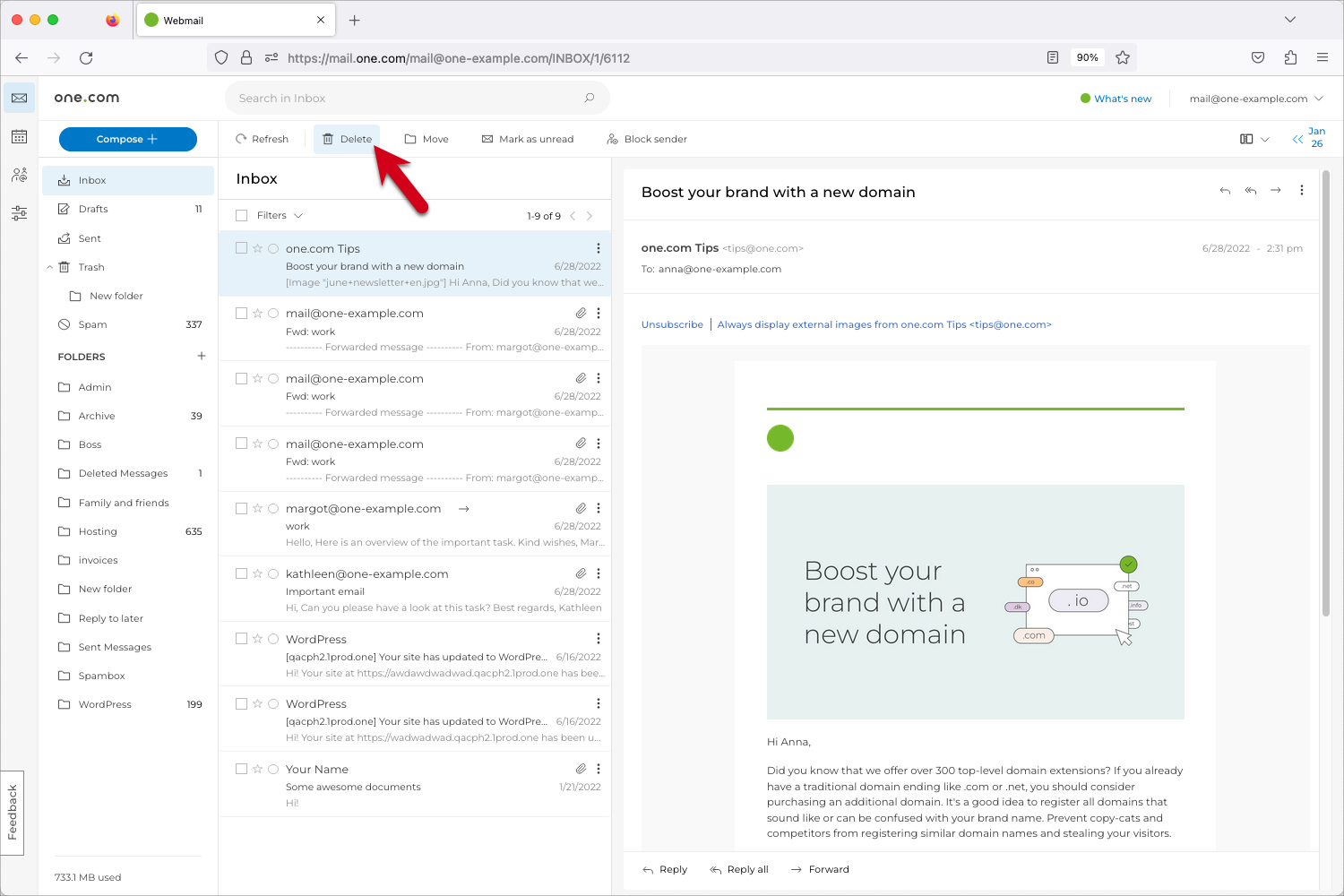Collapse the Trash folder tree
This screenshot has height=896, width=1344.
[x=50, y=267]
